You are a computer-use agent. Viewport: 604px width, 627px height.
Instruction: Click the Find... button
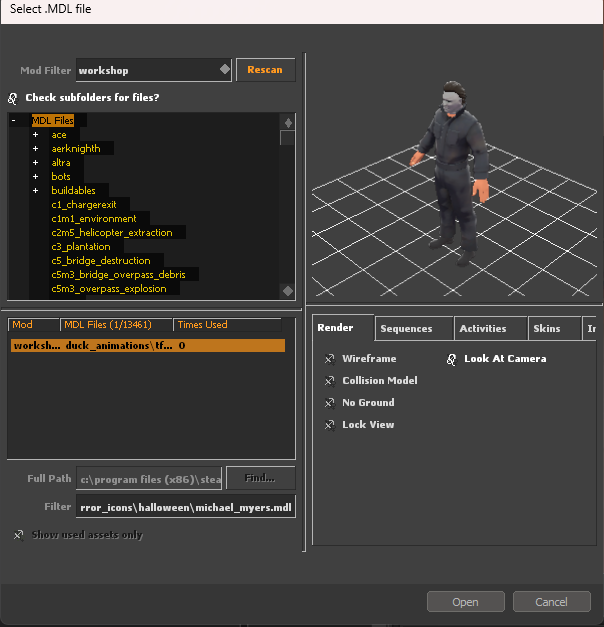(260, 478)
